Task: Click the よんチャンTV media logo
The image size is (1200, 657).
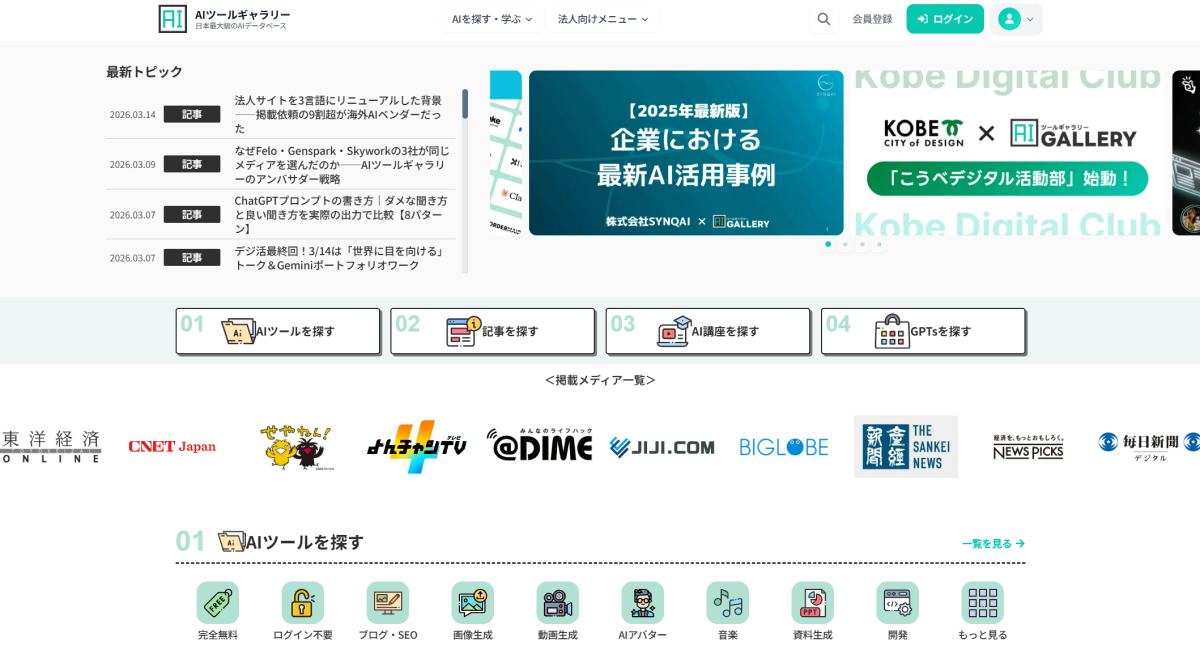Action: [x=416, y=446]
